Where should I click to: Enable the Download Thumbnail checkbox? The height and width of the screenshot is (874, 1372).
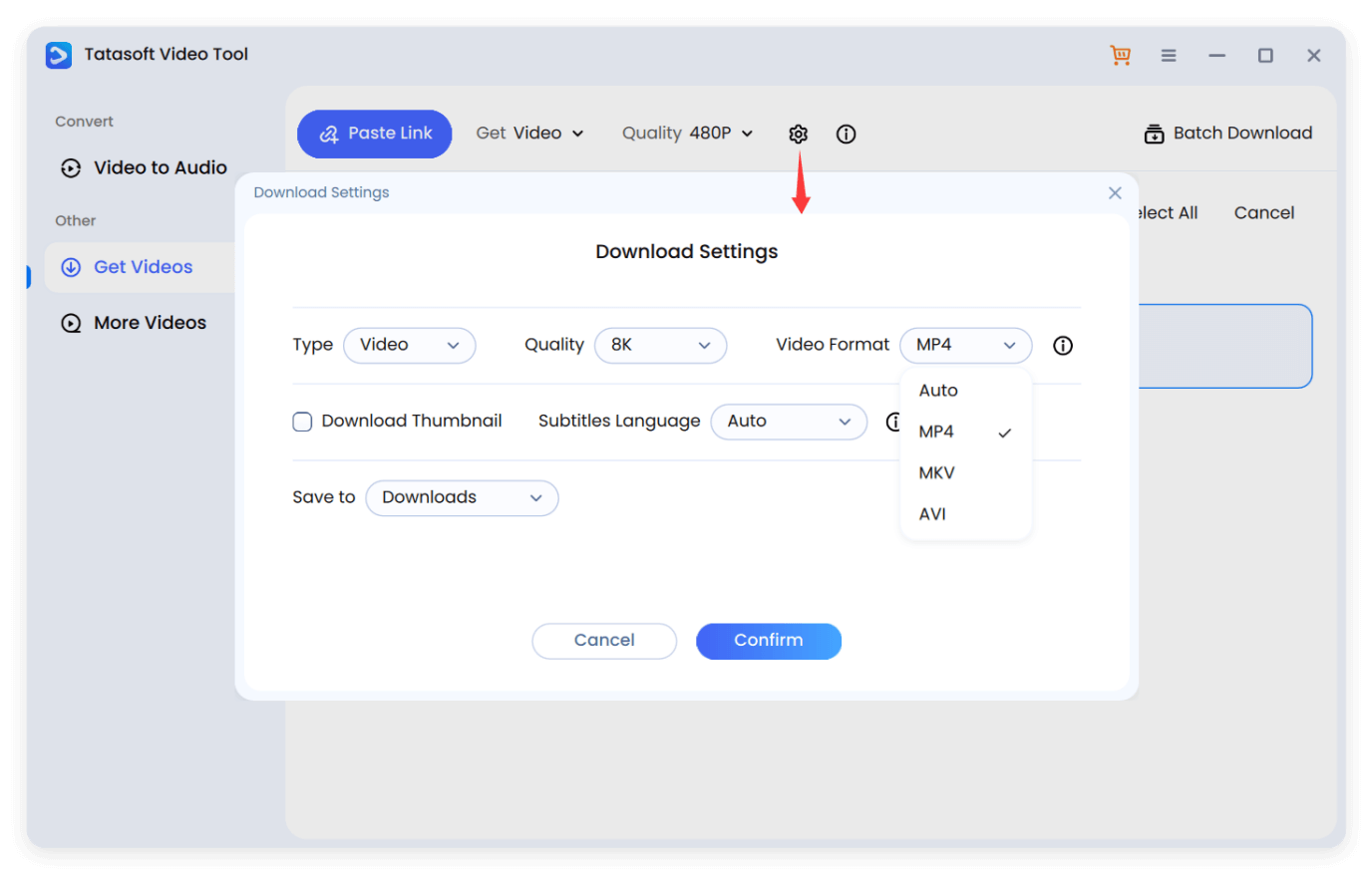coord(302,422)
